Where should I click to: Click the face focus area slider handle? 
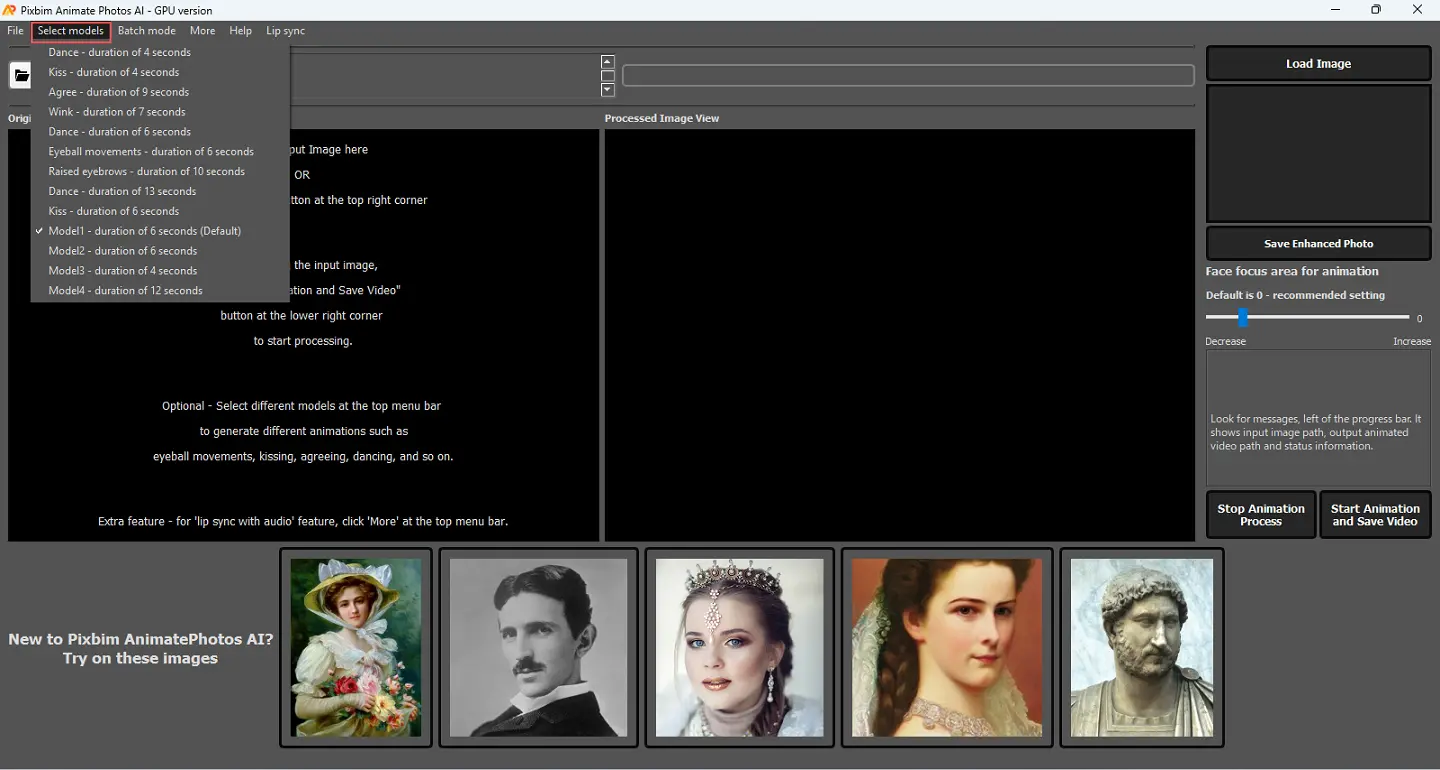[x=1242, y=318]
